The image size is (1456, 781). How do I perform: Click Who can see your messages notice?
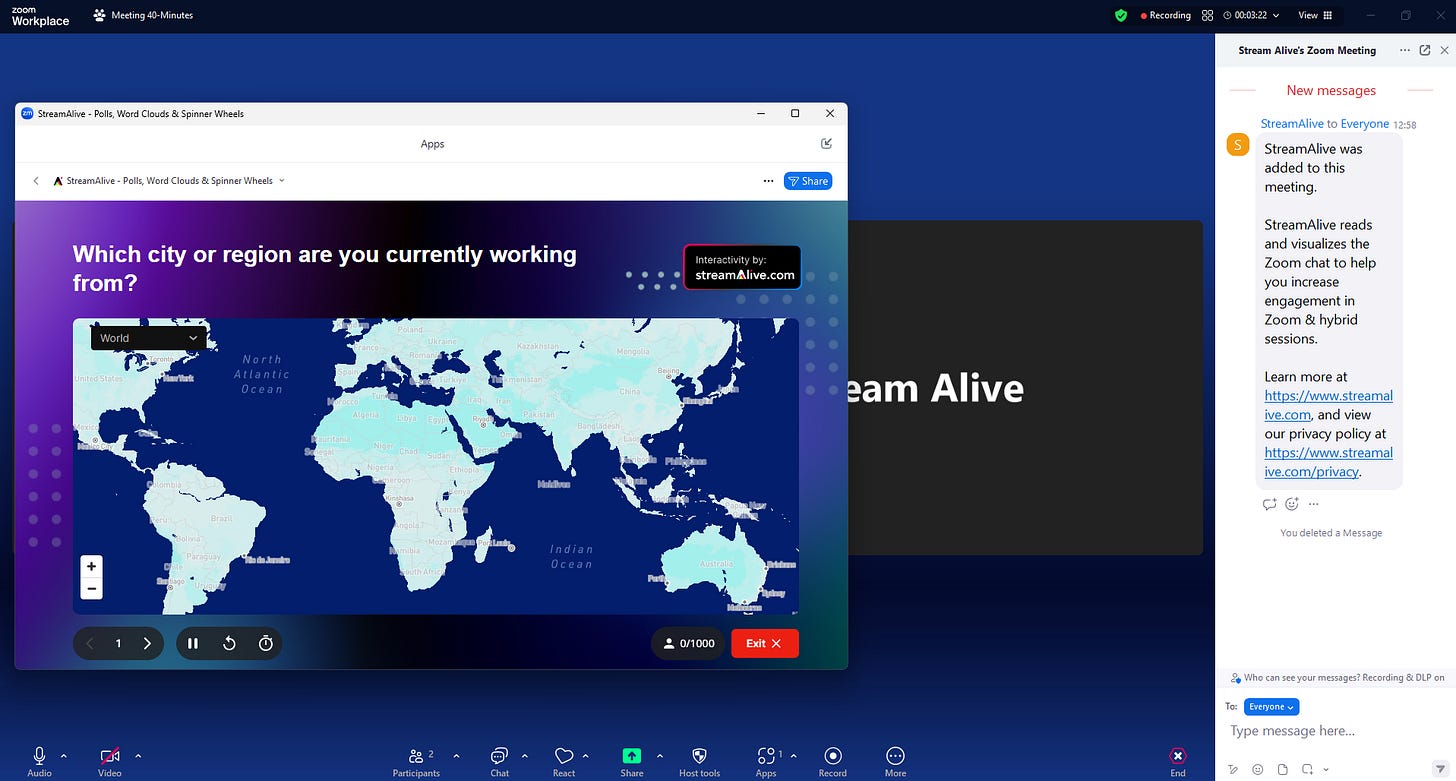point(1338,677)
